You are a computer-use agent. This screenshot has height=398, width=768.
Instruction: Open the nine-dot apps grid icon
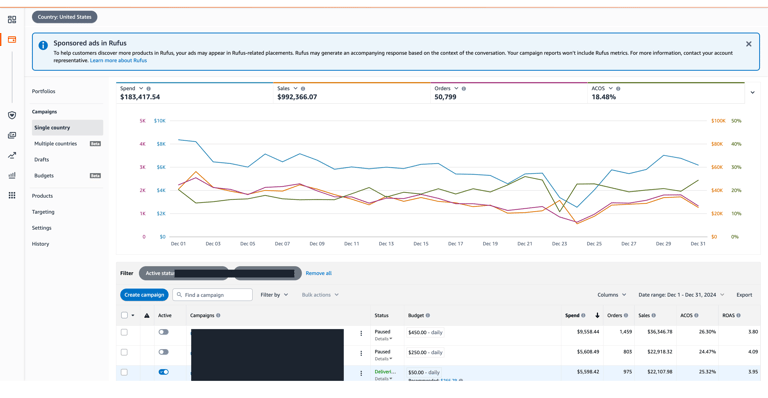click(12, 195)
